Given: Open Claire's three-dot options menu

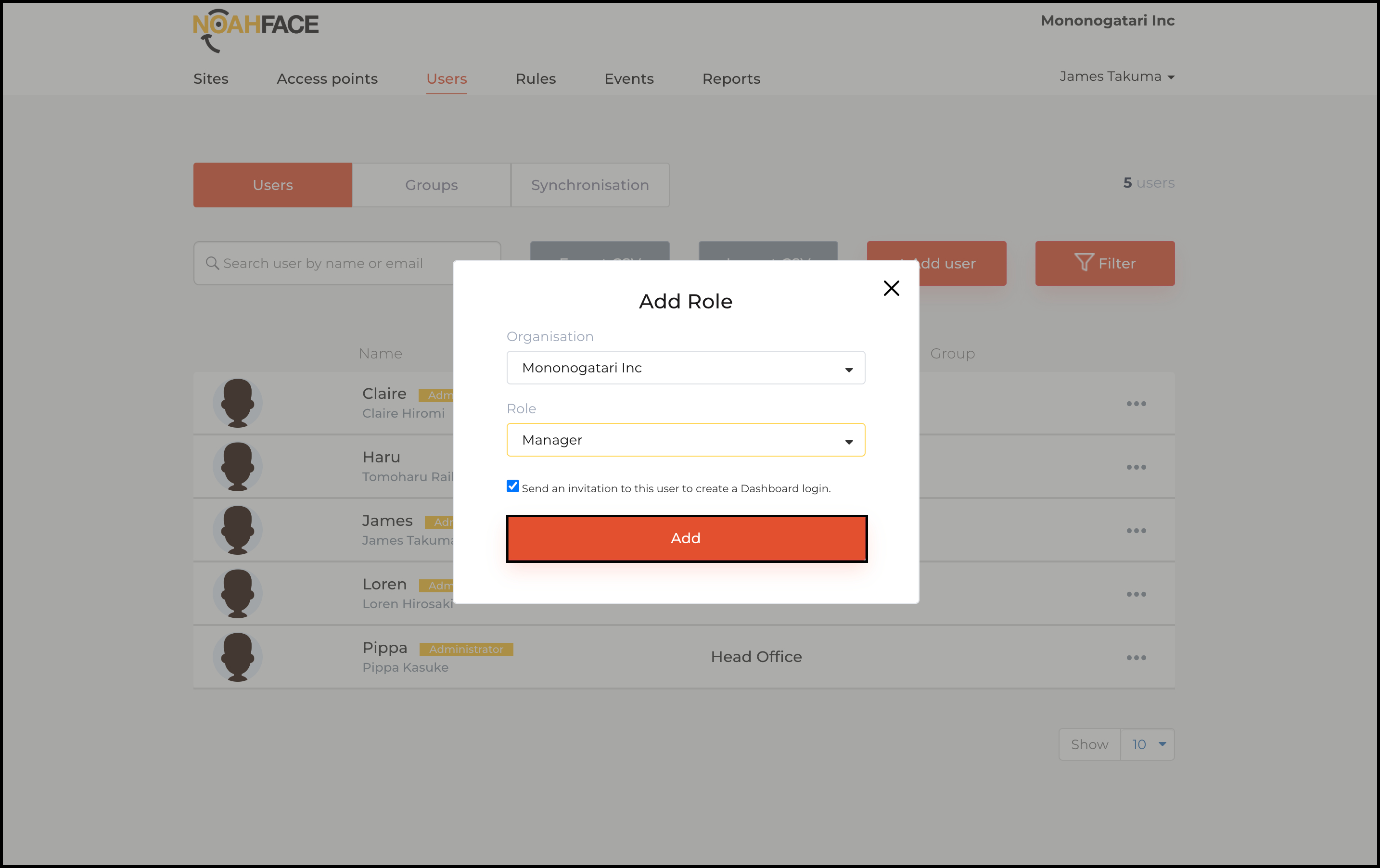Looking at the screenshot, I should [x=1136, y=404].
